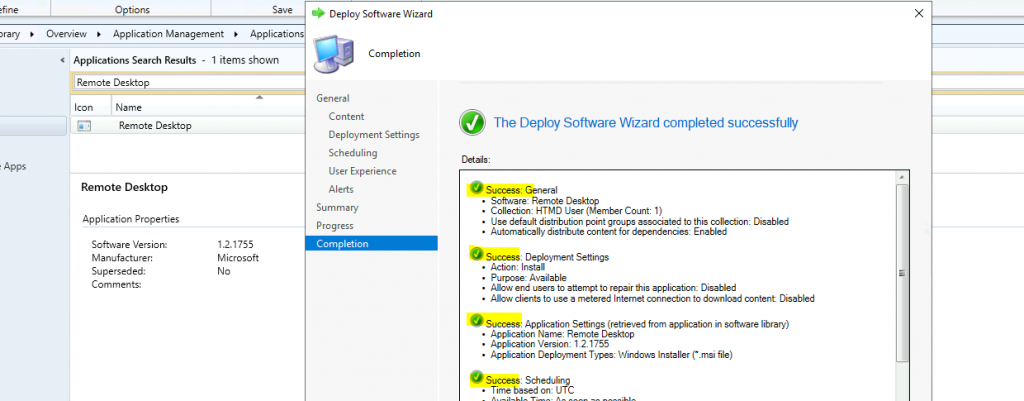Click Application Properties section label

coord(131,219)
